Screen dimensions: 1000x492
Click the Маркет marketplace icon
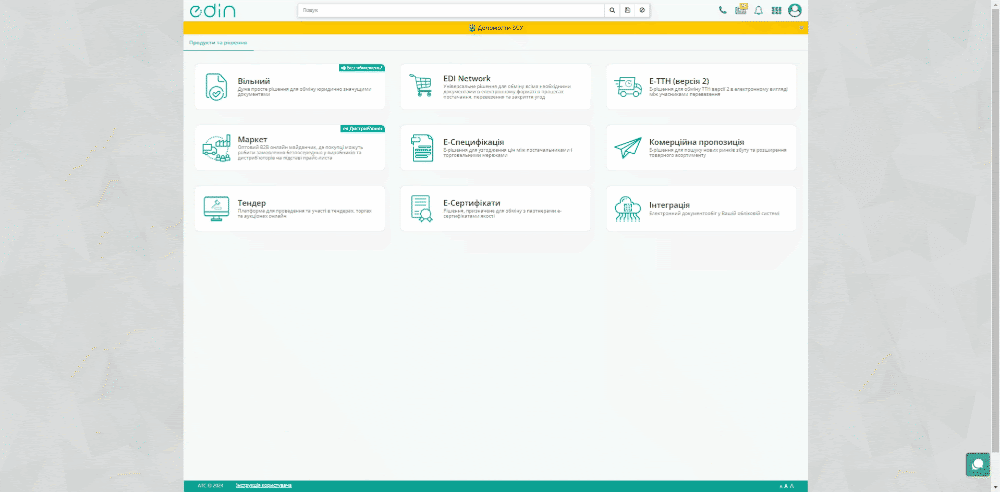point(216,147)
